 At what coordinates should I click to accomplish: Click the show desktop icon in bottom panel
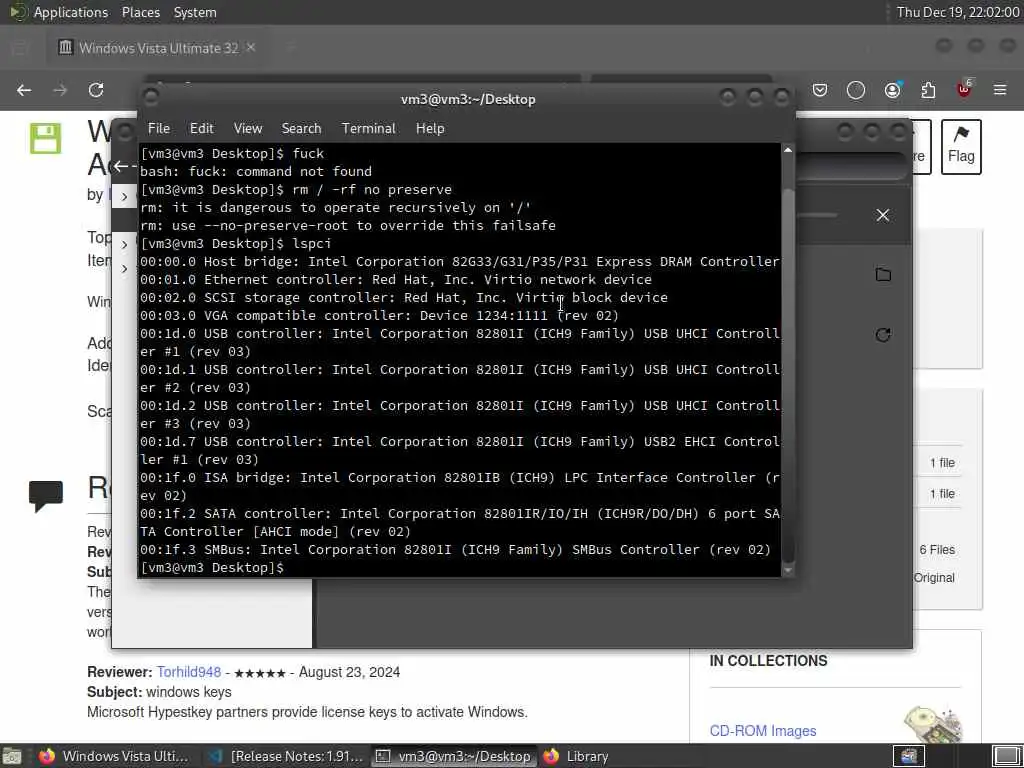point(12,756)
